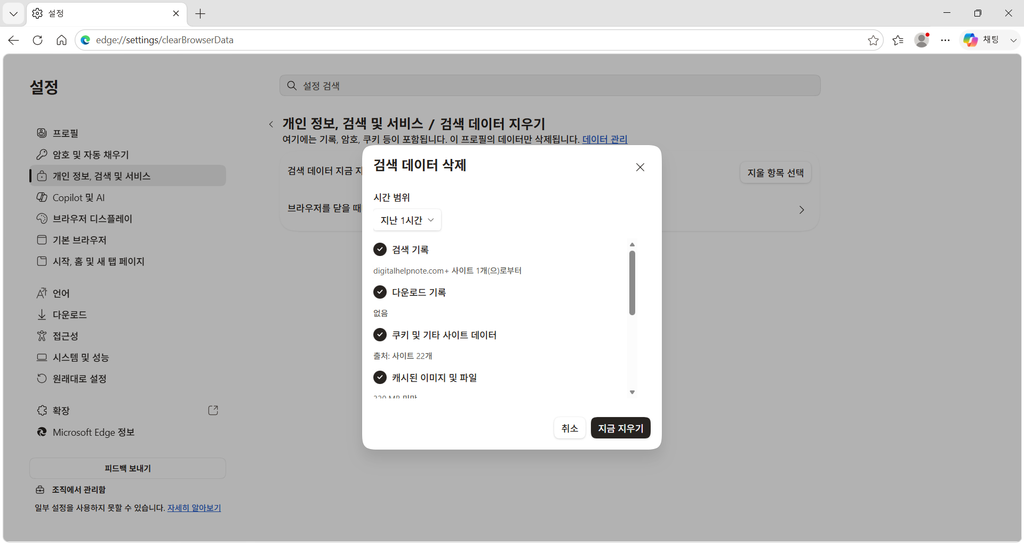This screenshot has height=544, width=1024.
Task: Click the 조직에서 관리함 briefcase icon
Action: coord(40,490)
